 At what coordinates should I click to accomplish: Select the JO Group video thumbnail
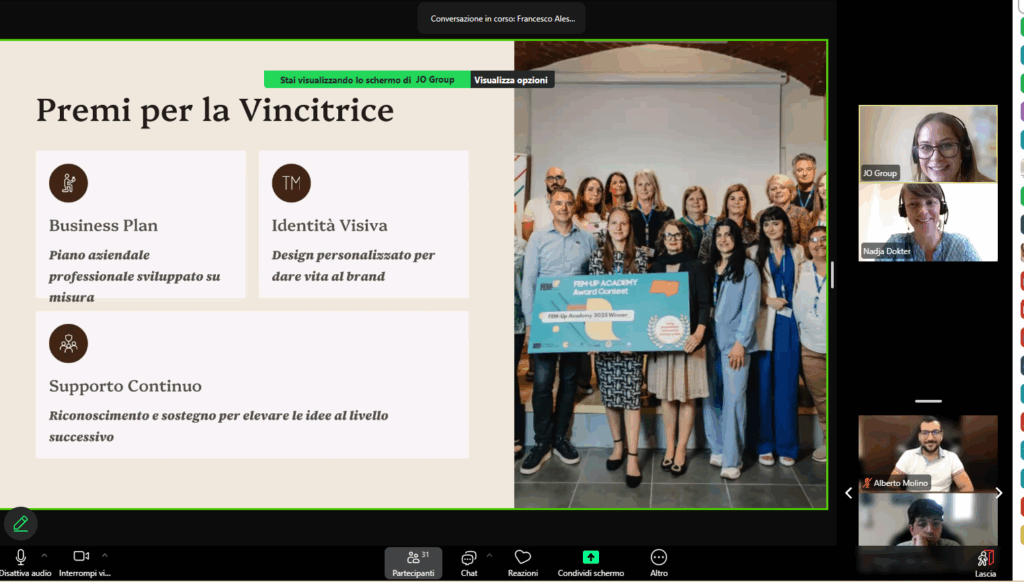tap(927, 143)
